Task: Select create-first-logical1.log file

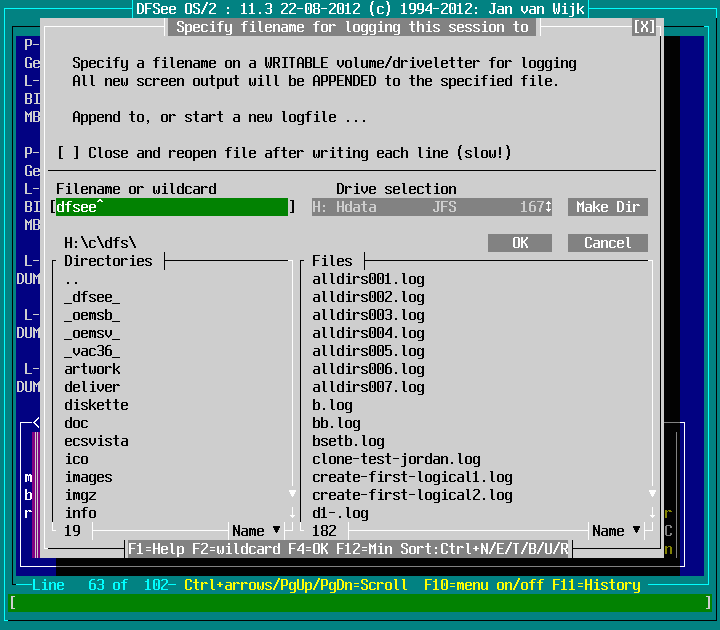Action: (x=412, y=477)
